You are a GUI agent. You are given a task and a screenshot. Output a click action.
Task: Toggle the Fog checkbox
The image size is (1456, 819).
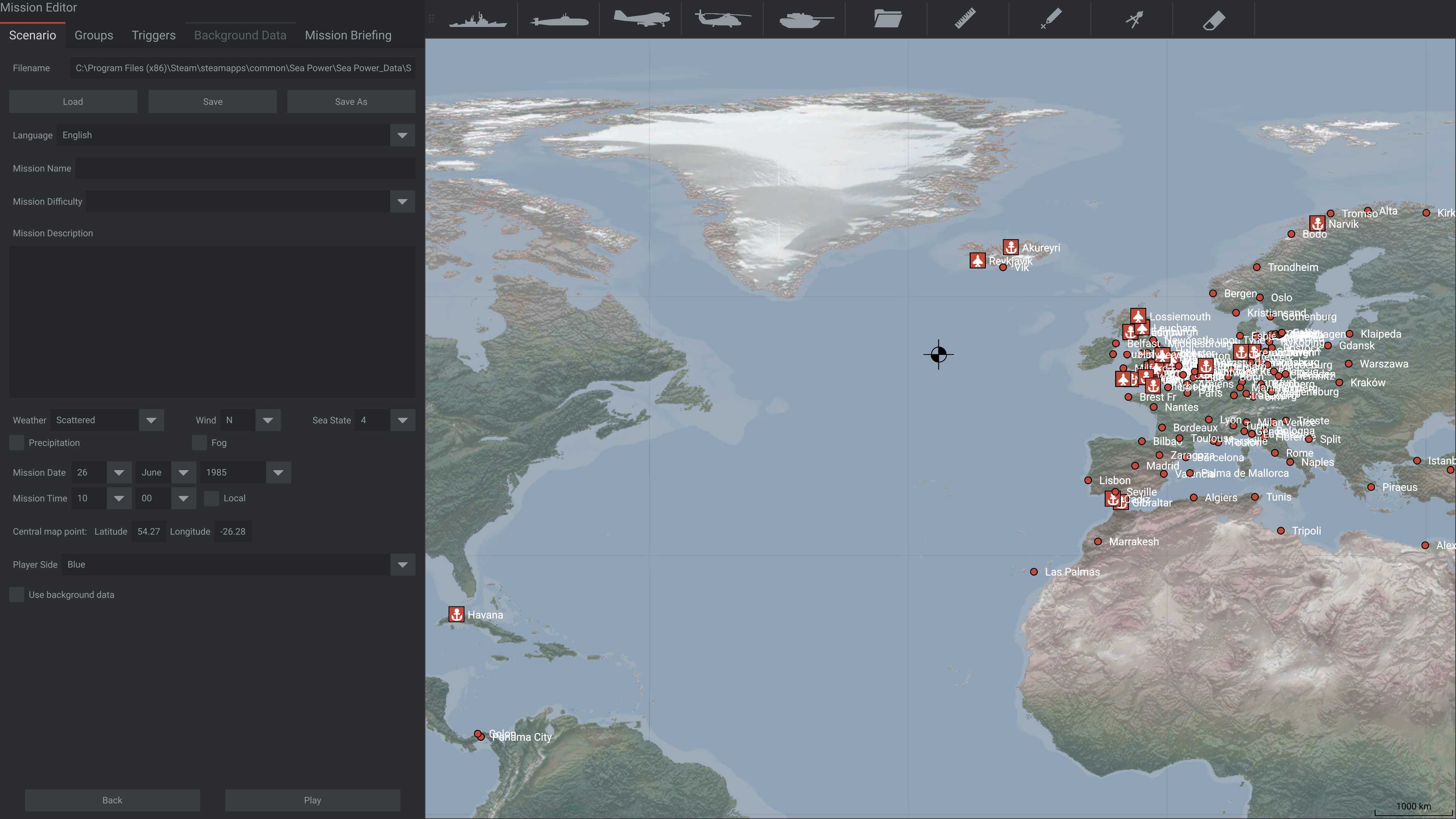point(200,443)
